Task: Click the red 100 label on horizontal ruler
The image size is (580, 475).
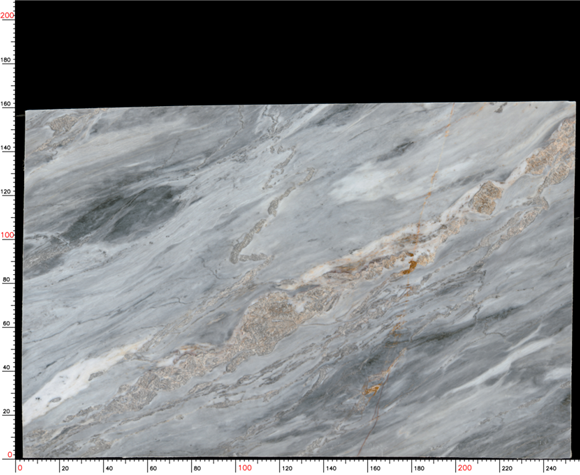Action: point(245,468)
